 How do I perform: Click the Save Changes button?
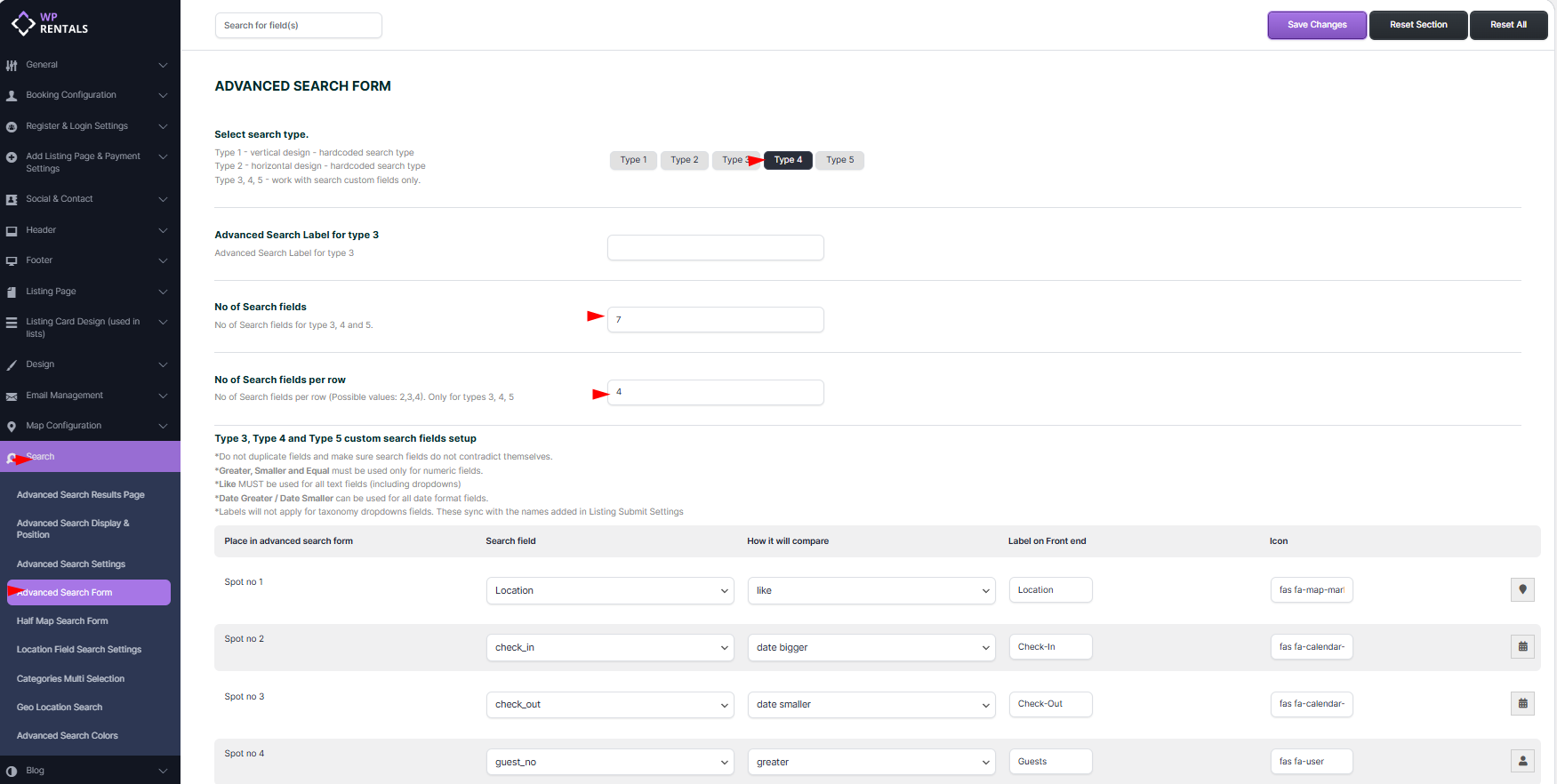click(1316, 25)
